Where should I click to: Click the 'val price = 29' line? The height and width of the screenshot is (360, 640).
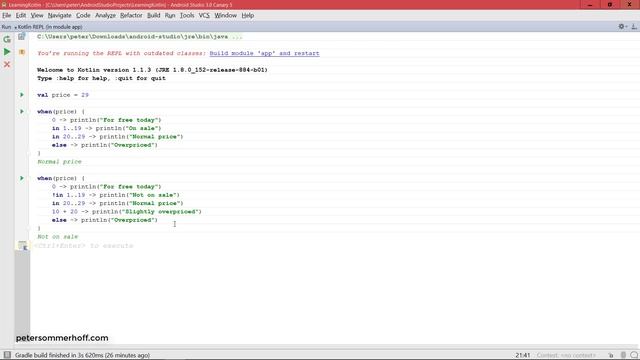point(63,95)
